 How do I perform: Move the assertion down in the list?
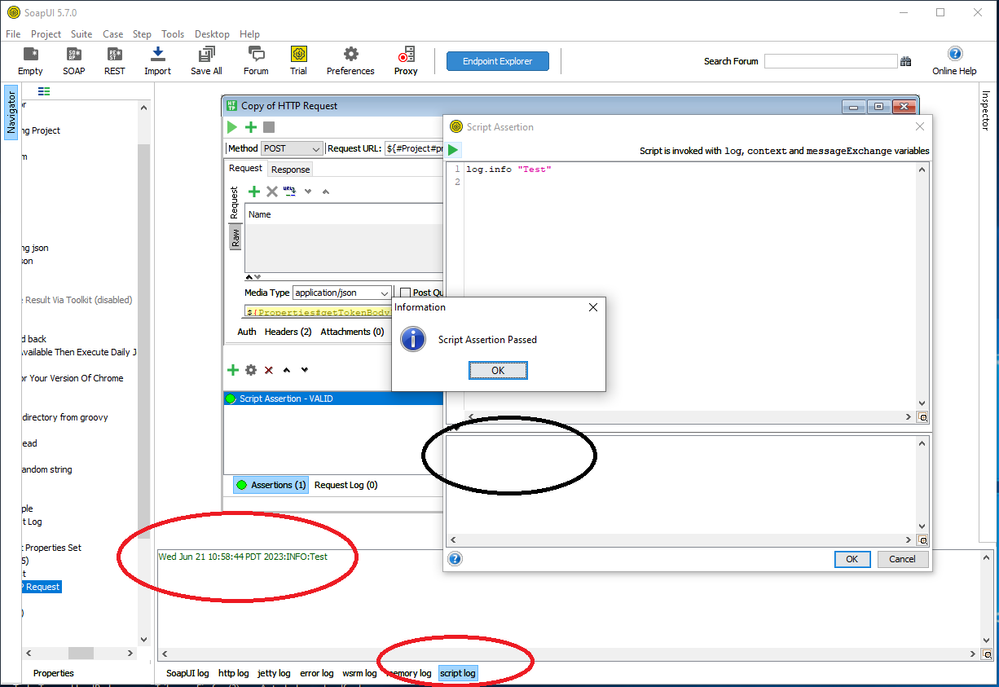tap(305, 370)
